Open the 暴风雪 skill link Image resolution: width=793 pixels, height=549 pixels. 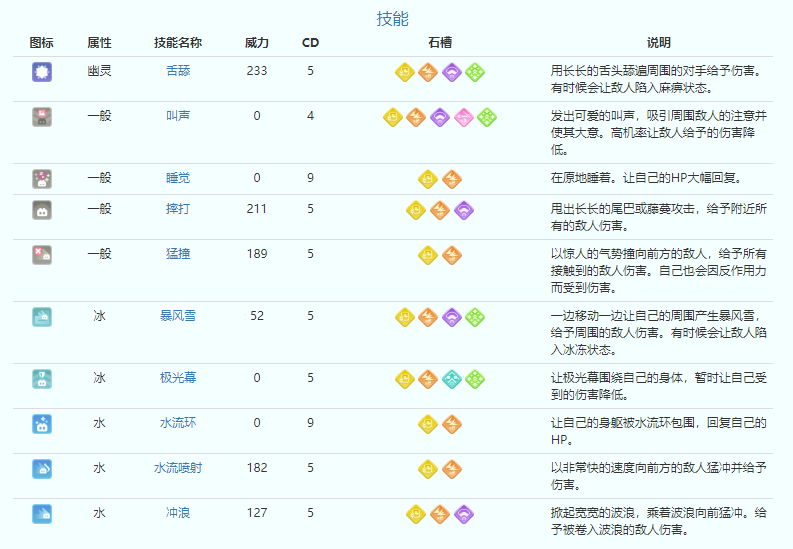coord(178,316)
